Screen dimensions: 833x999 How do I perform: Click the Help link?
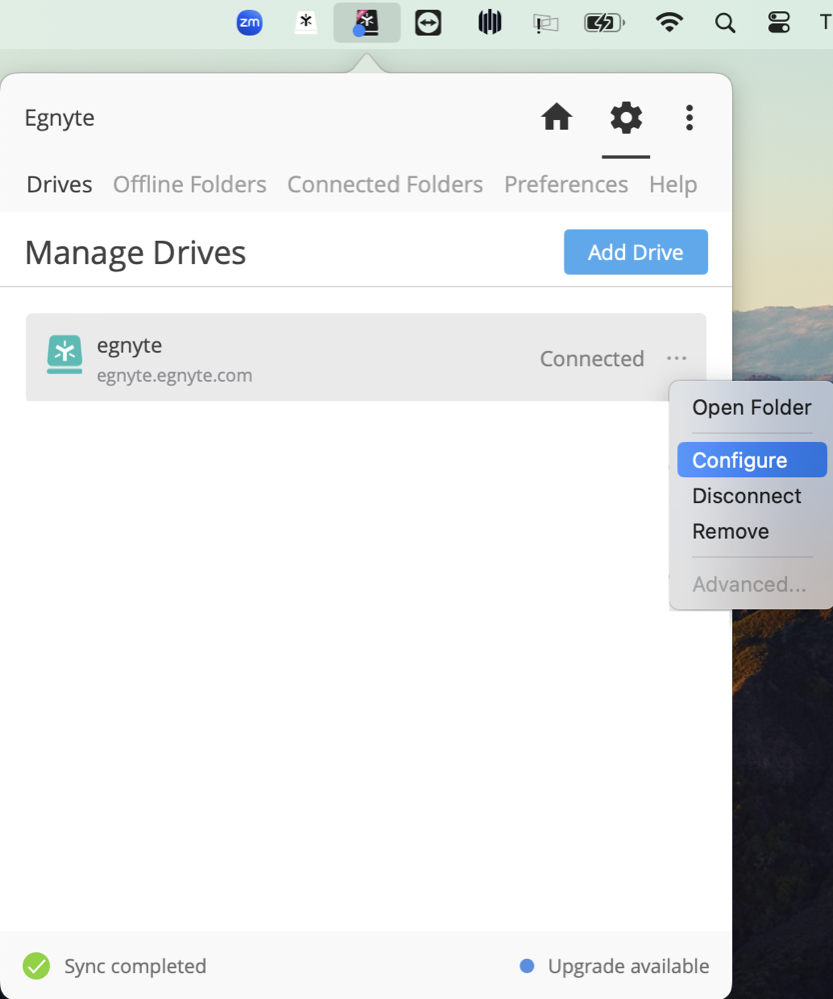click(673, 184)
